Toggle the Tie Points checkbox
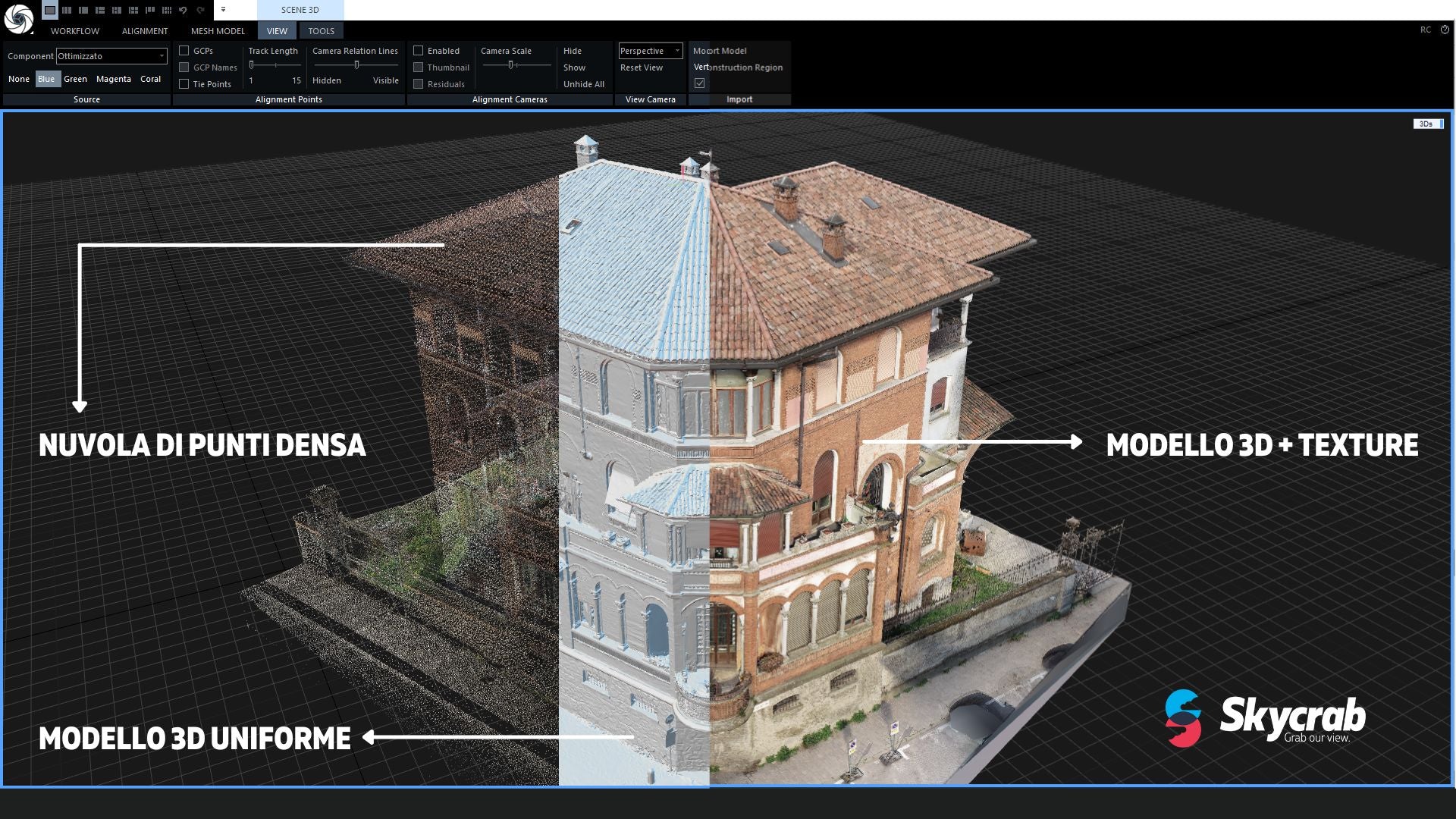 point(184,84)
